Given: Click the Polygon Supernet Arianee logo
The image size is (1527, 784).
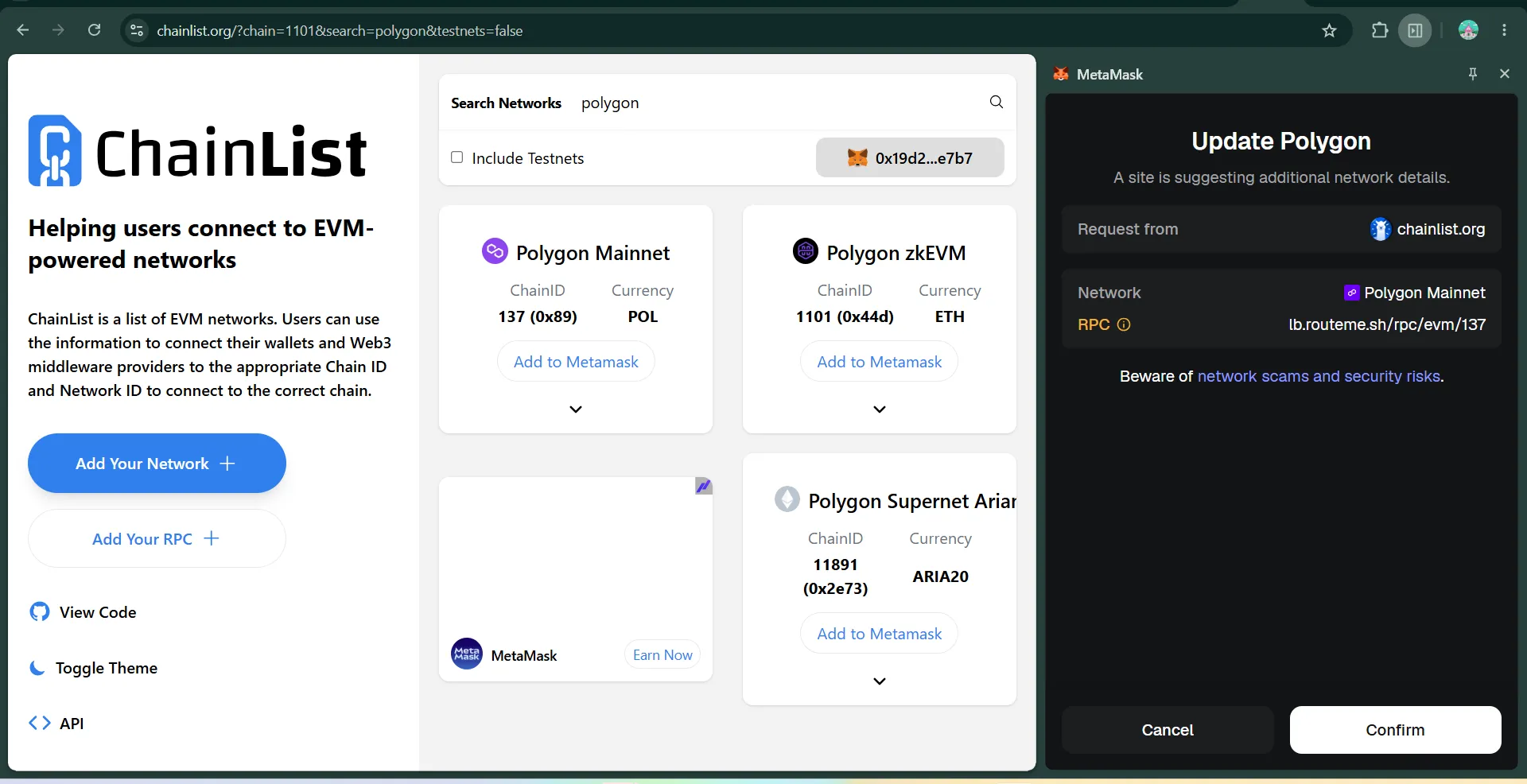Looking at the screenshot, I should tap(787, 499).
